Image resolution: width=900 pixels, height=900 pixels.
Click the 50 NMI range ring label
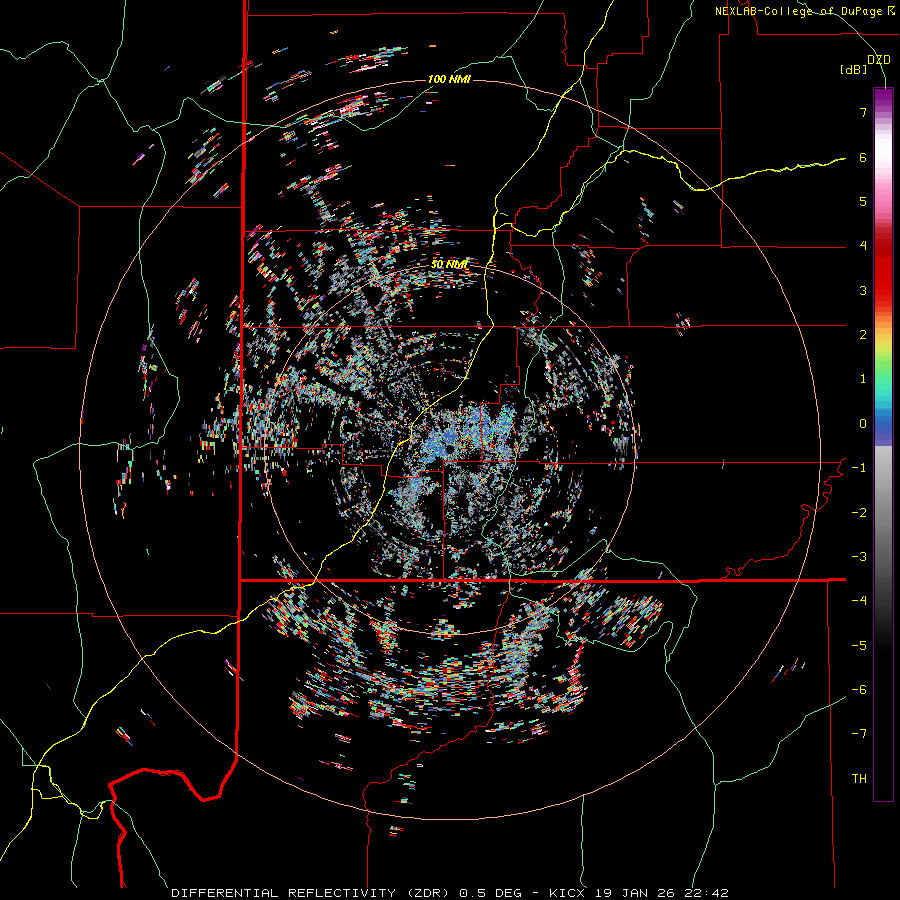point(449,265)
